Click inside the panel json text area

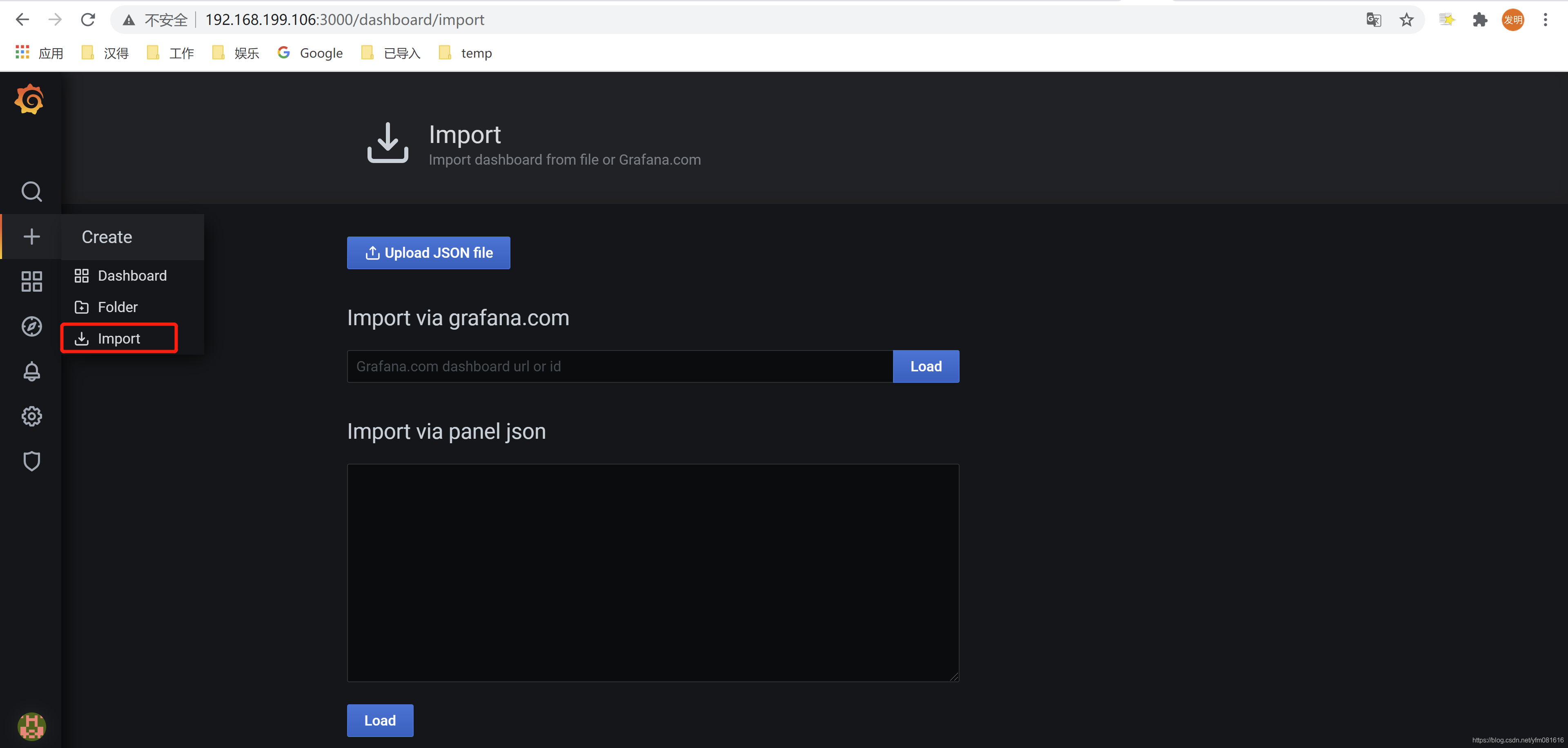tap(653, 573)
